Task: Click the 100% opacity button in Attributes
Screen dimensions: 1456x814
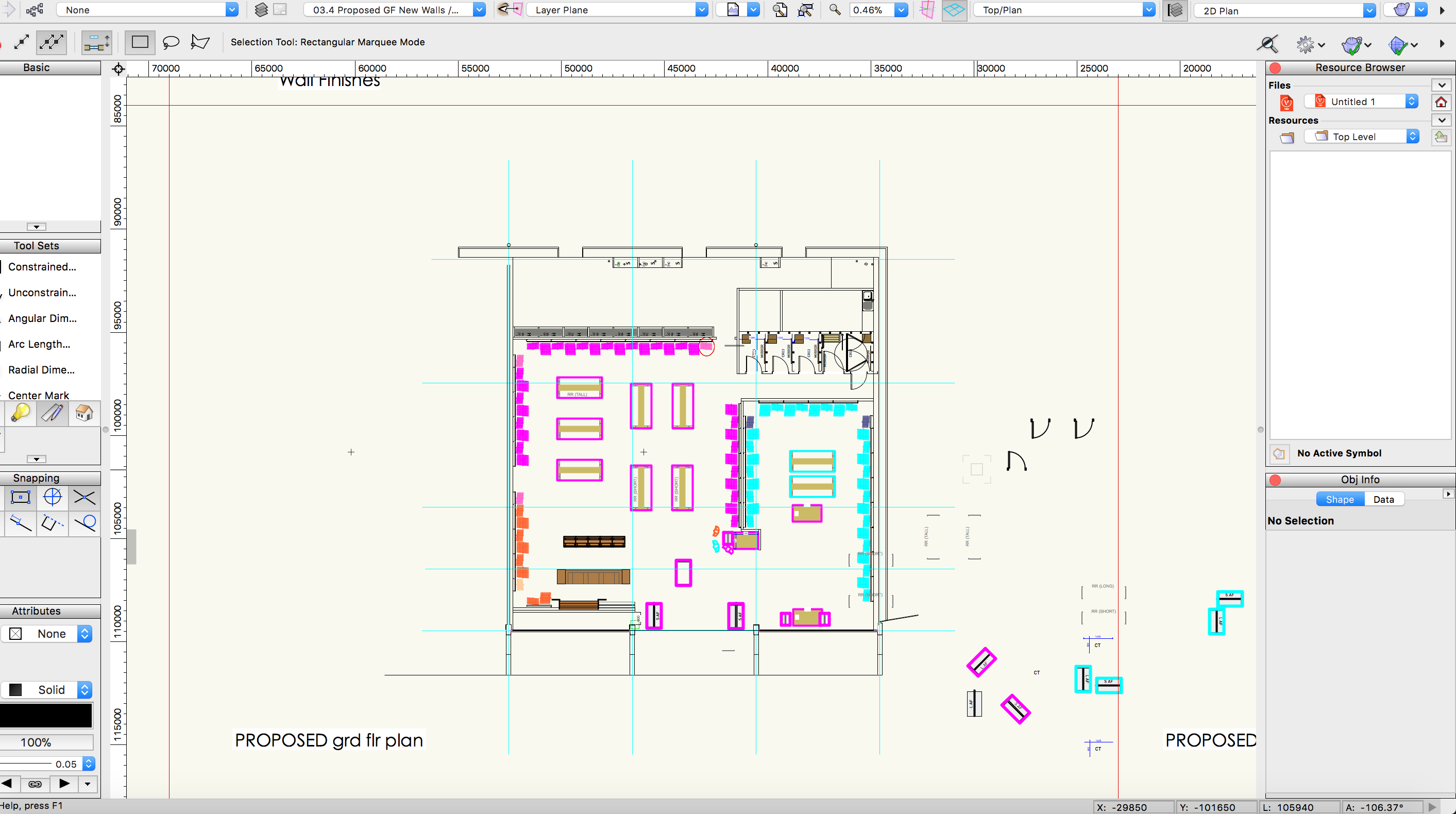Action: click(47, 742)
